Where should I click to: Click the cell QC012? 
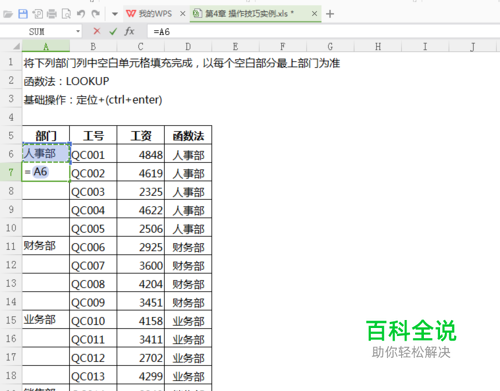tap(93, 357)
